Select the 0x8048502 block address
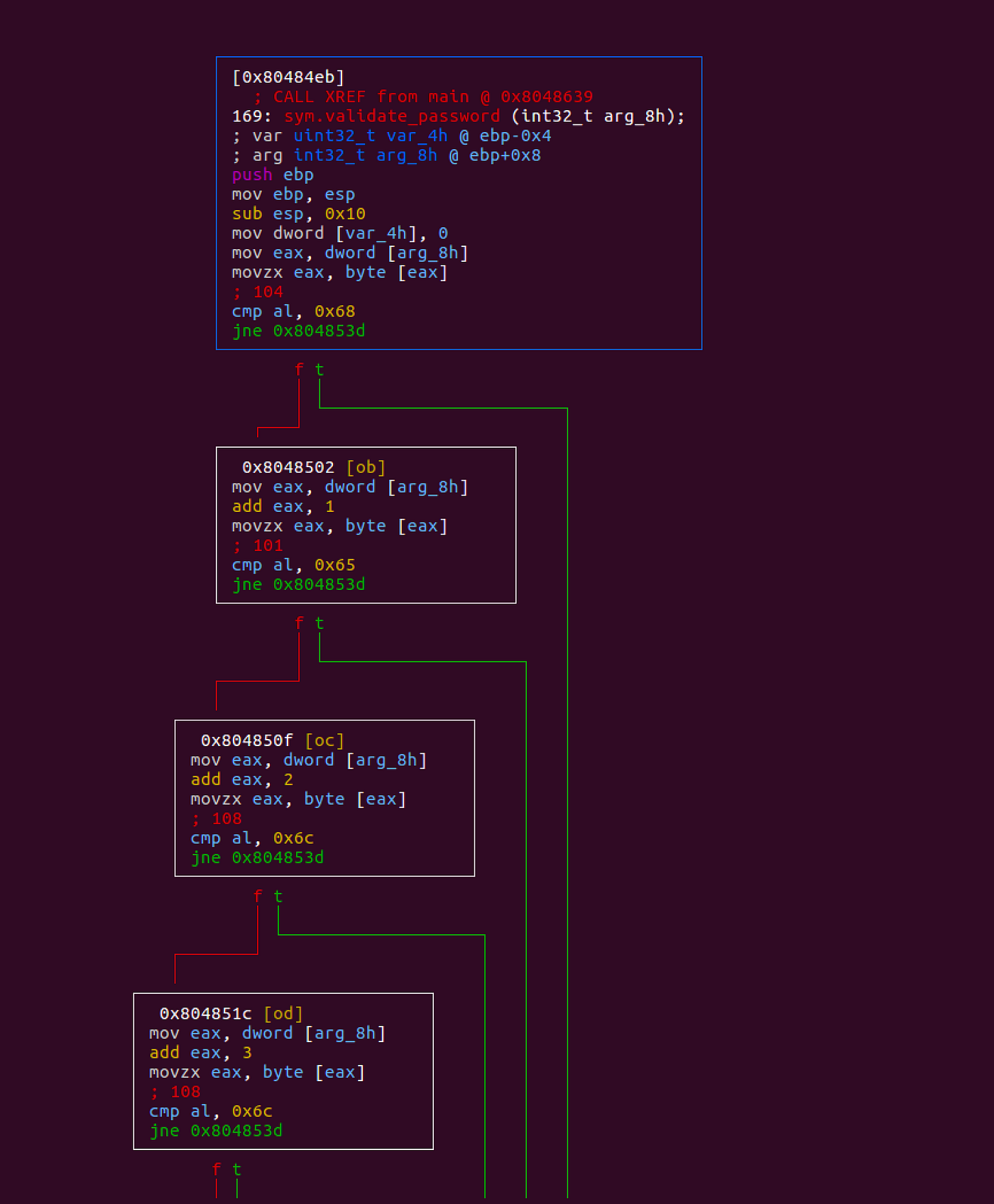Image resolution: width=994 pixels, height=1204 pixels. click(x=288, y=467)
